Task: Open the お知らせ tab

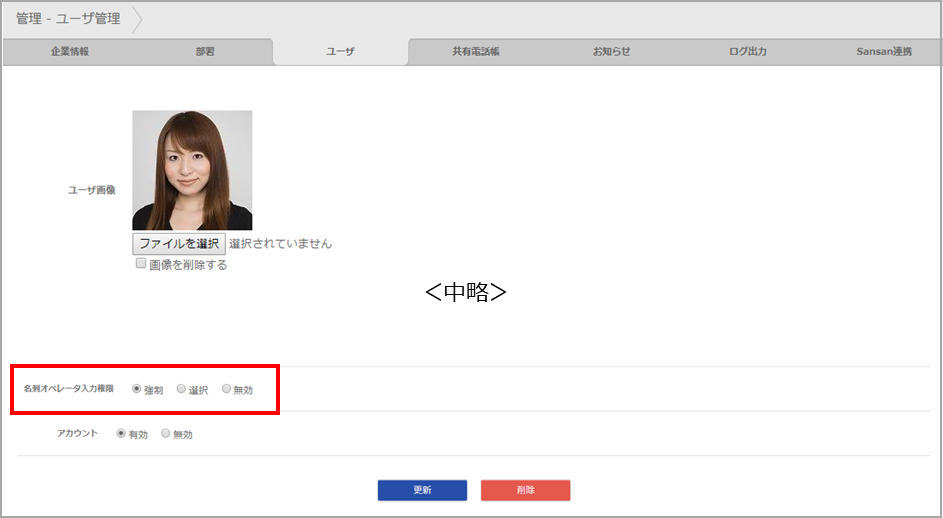Action: [x=611, y=51]
